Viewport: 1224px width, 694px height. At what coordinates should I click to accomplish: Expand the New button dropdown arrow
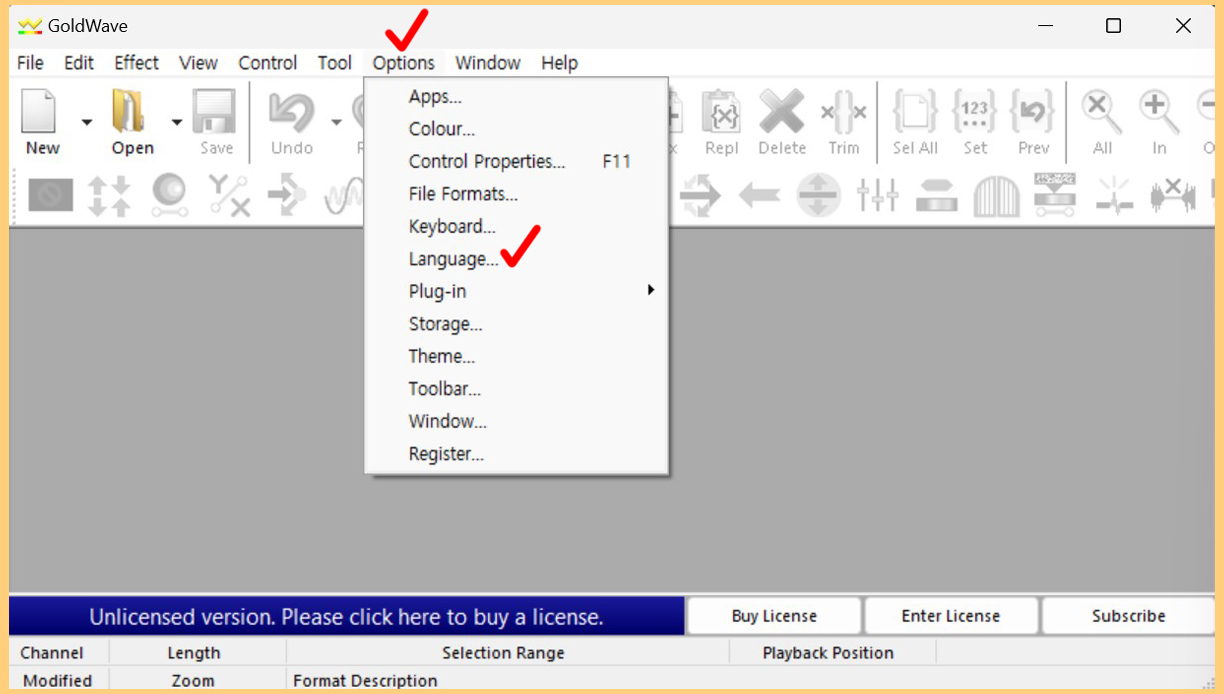(x=86, y=122)
